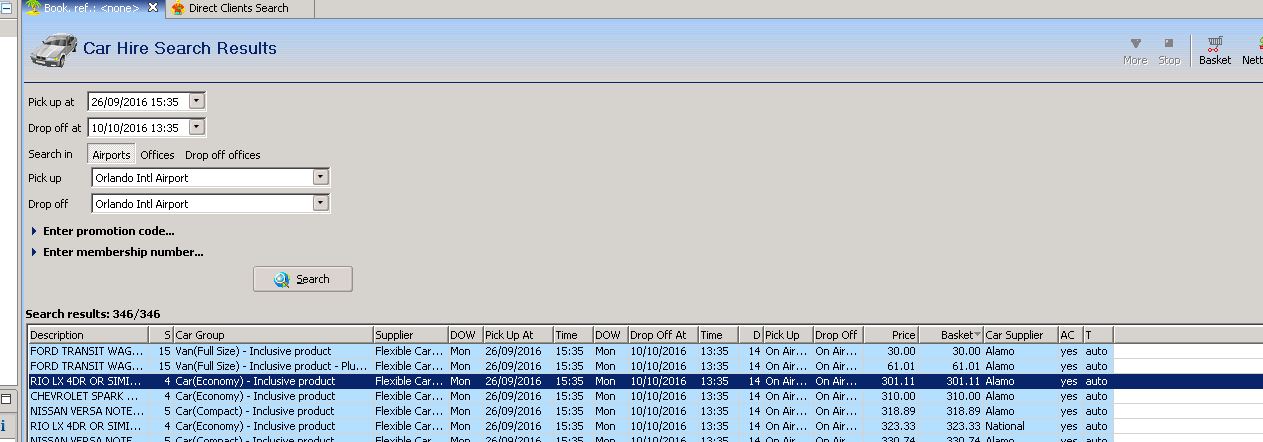Sort by the Price column header
Screen dimensions: 1263x442
click(890, 335)
